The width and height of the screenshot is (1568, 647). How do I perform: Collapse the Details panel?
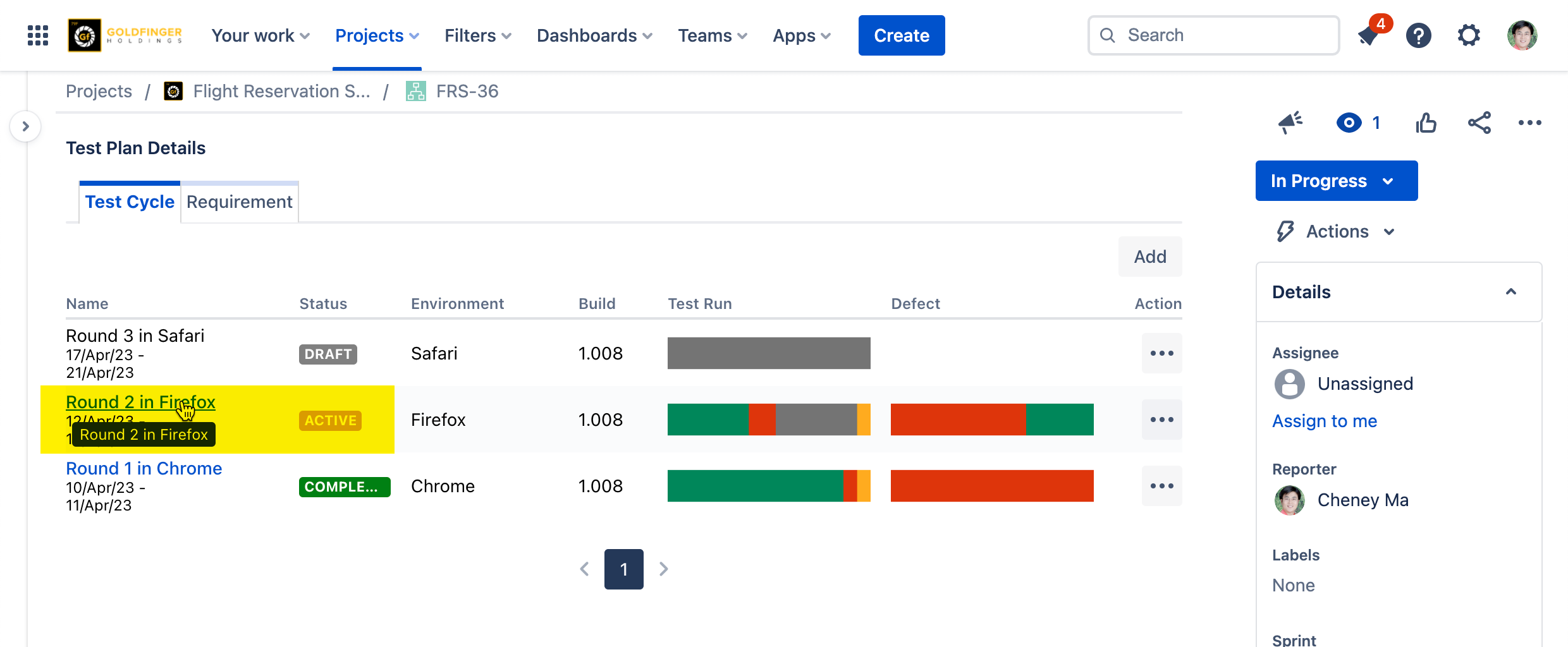click(1510, 292)
